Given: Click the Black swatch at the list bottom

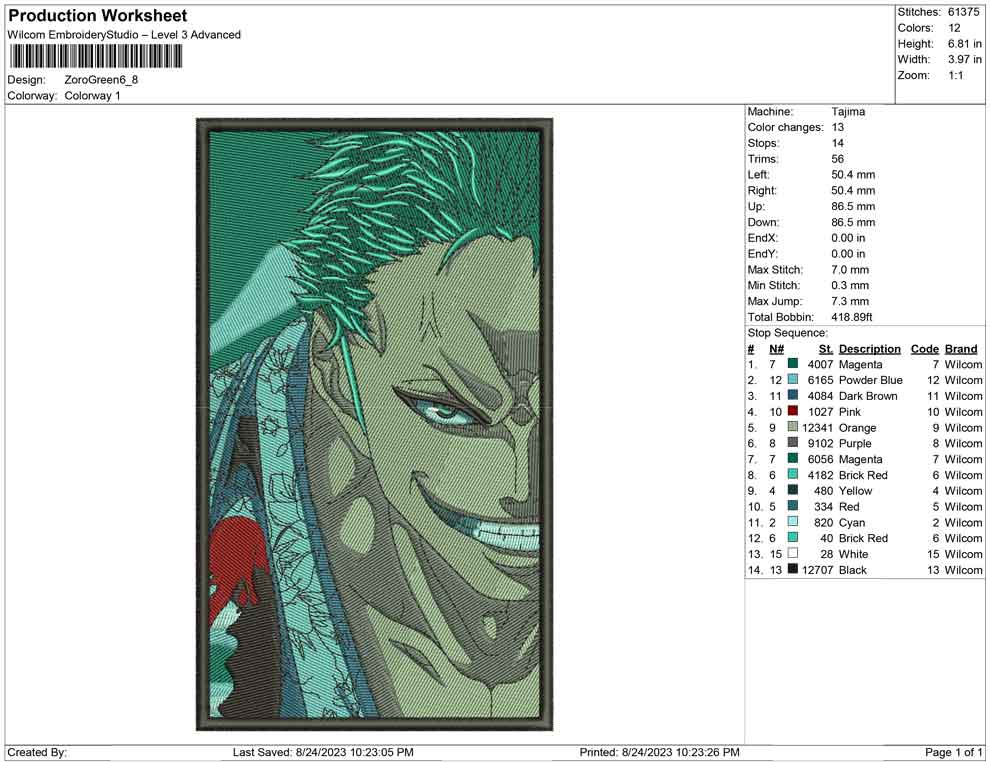Looking at the screenshot, I should [x=792, y=570].
